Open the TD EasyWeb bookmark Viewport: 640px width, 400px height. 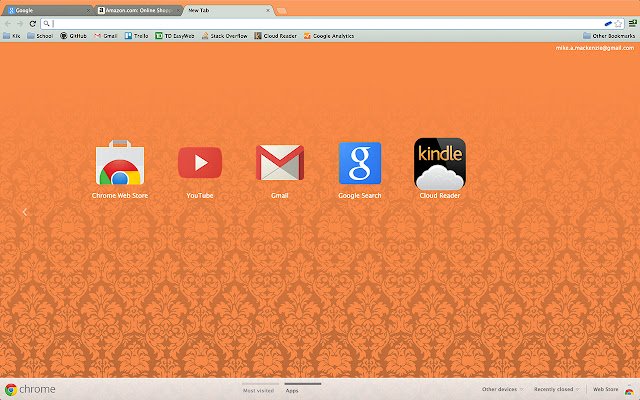click(175, 36)
